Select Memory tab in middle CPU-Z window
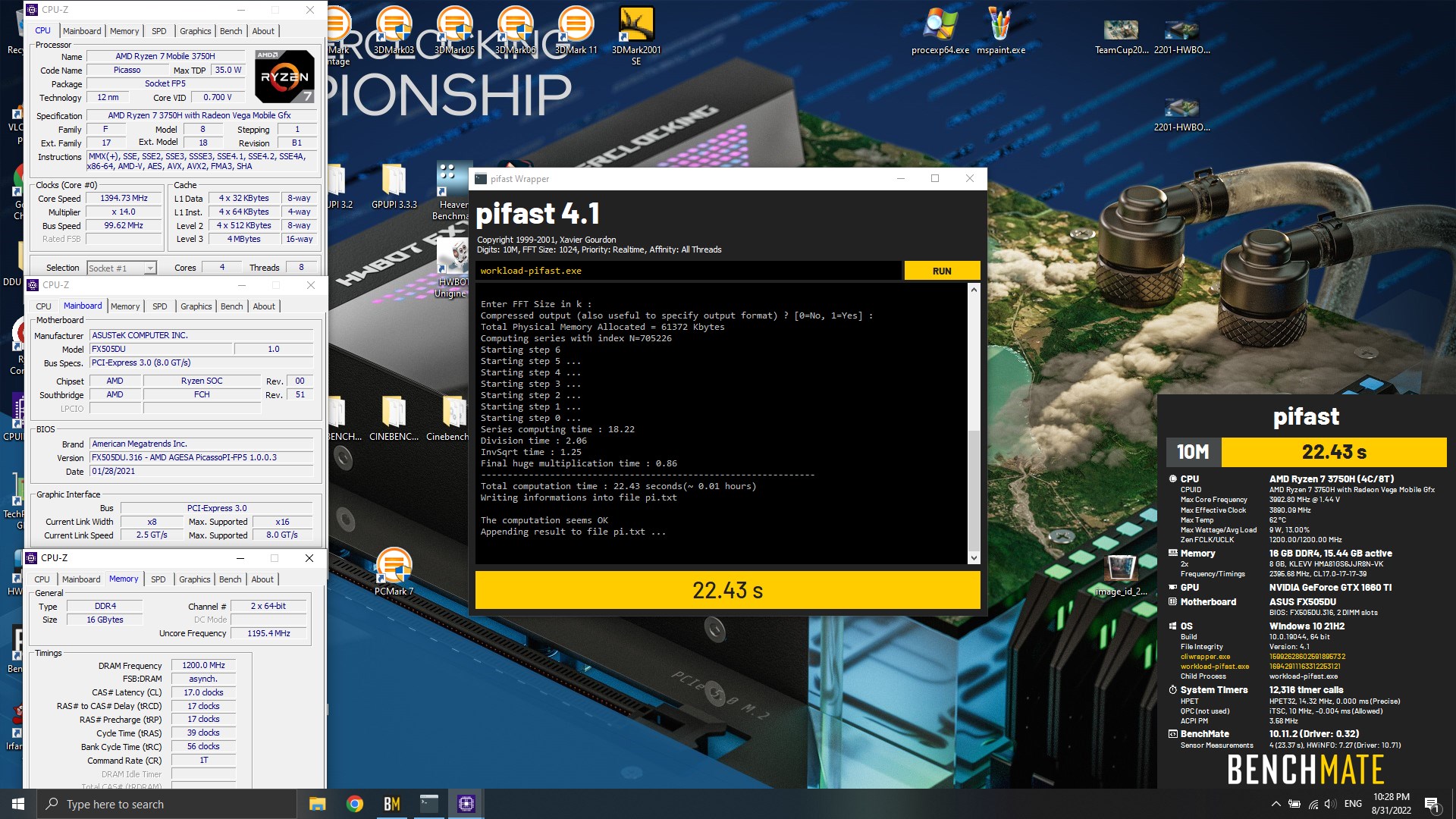The image size is (1456, 819). pyautogui.click(x=125, y=306)
